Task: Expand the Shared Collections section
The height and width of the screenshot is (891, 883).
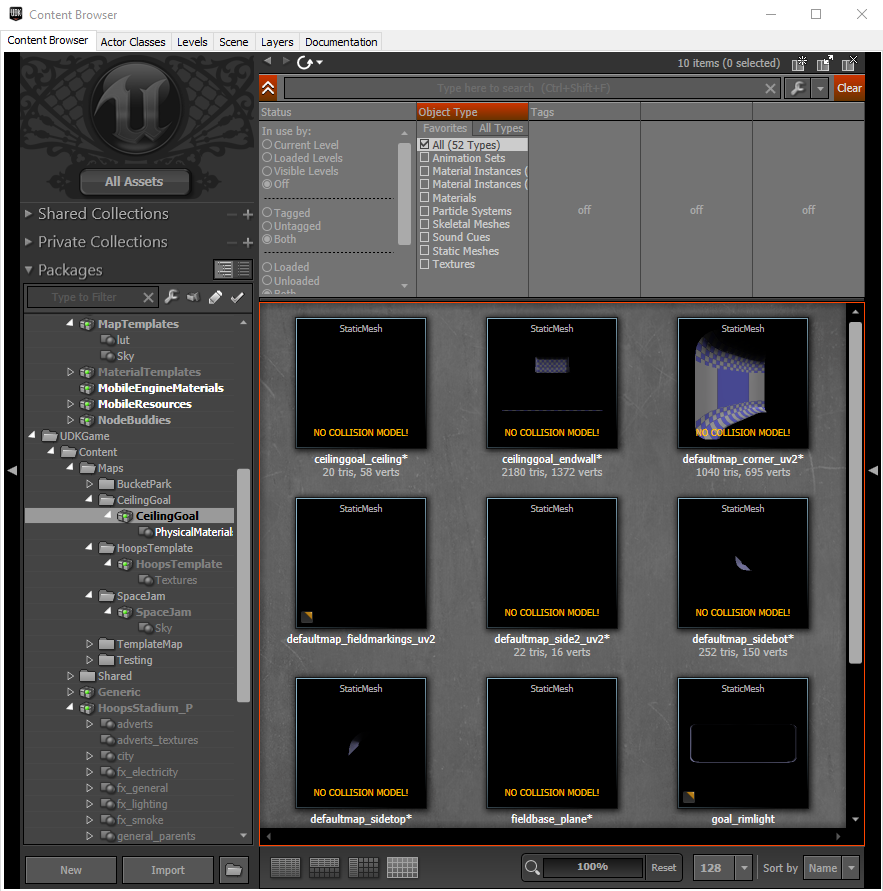Action: pos(28,213)
